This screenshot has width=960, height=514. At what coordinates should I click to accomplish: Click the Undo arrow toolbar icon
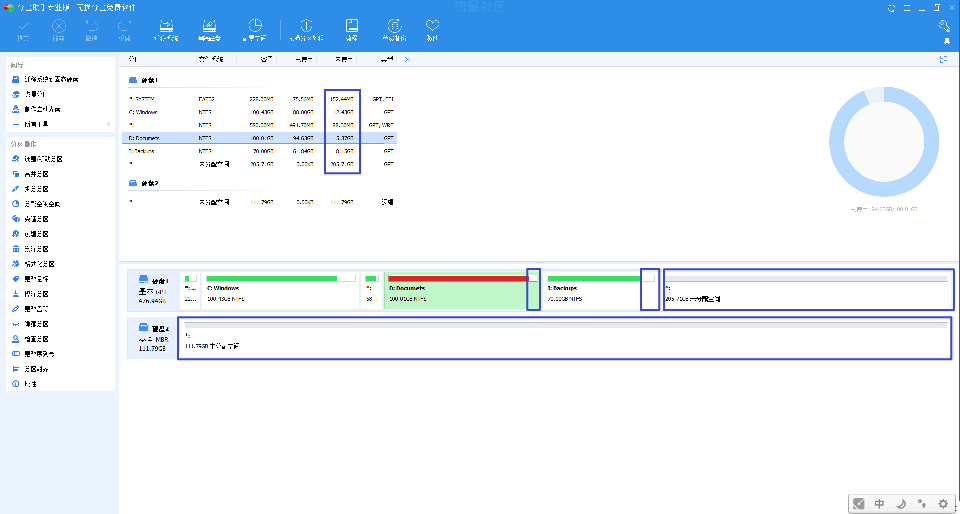(x=91, y=26)
